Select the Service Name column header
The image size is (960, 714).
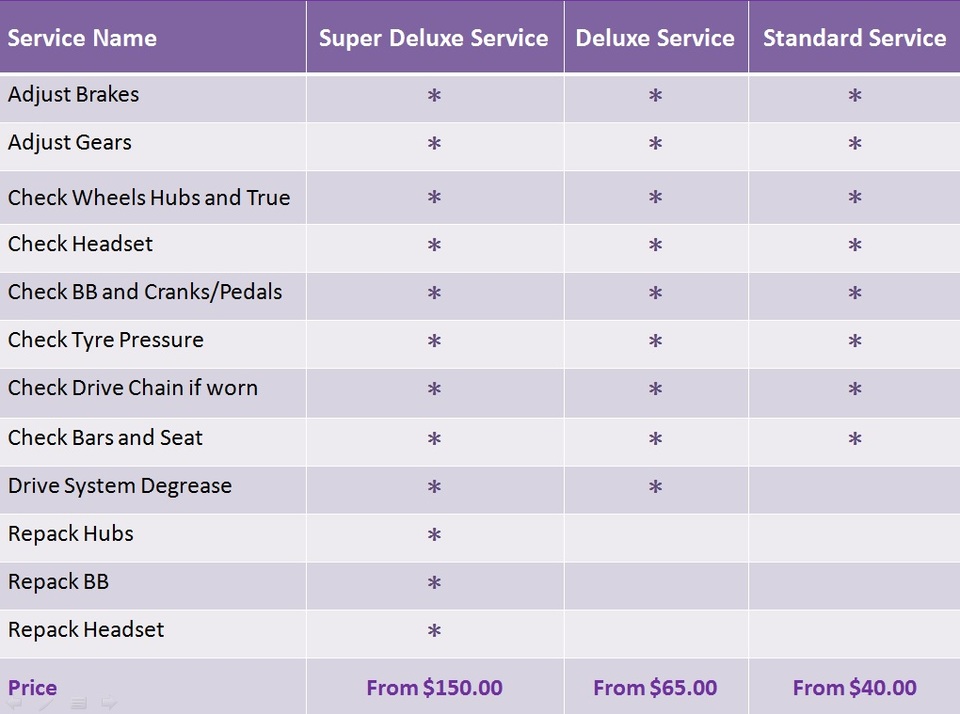[82, 38]
